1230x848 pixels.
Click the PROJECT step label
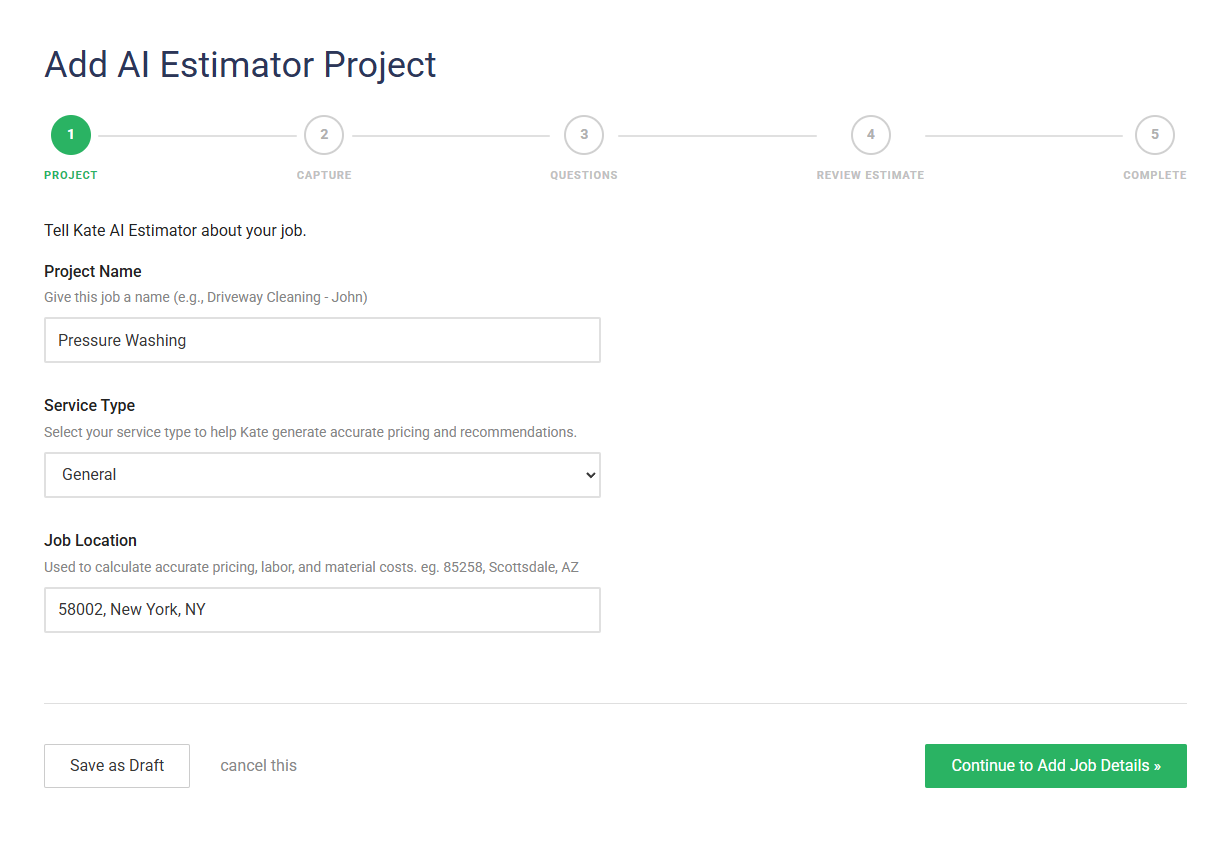click(70, 175)
